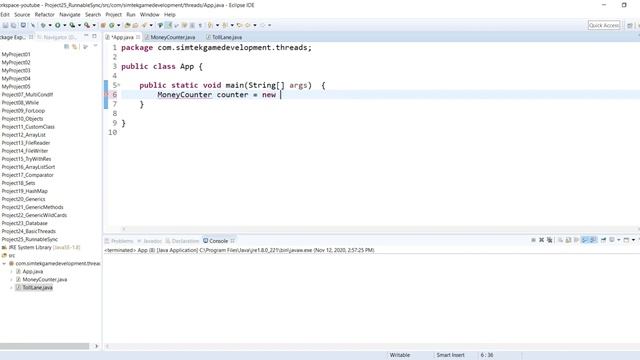Open the Project menu

point(113,15)
